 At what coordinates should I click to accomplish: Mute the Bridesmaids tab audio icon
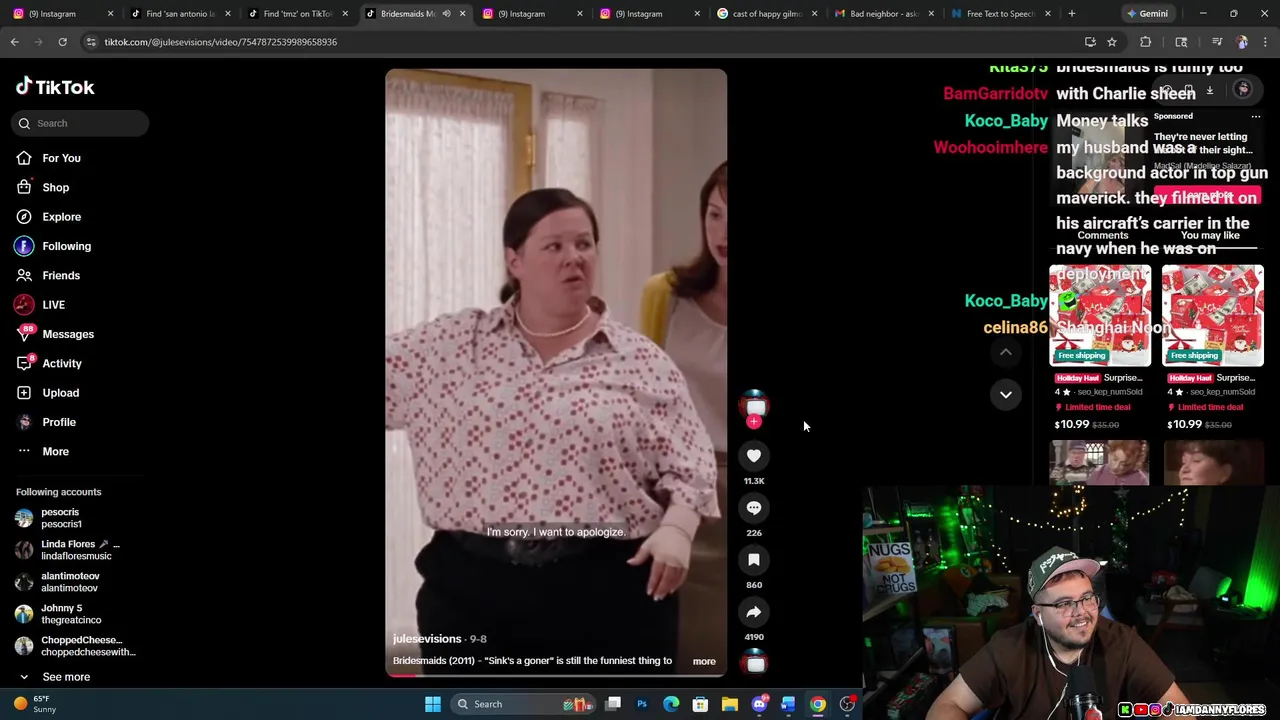[x=446, y=14]
